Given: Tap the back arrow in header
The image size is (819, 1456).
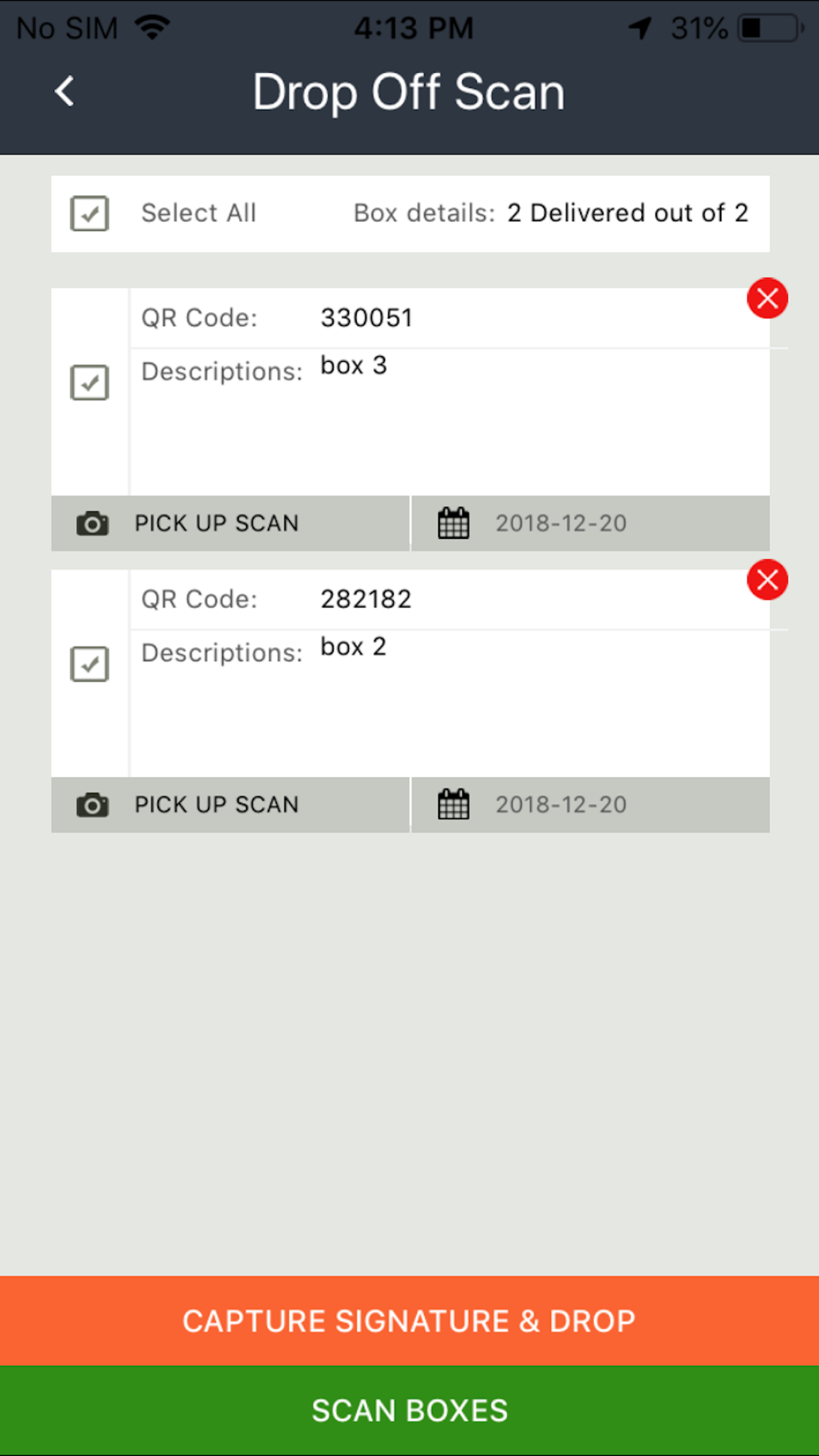Looking at the screenshot, I should [x=64, y=91].
